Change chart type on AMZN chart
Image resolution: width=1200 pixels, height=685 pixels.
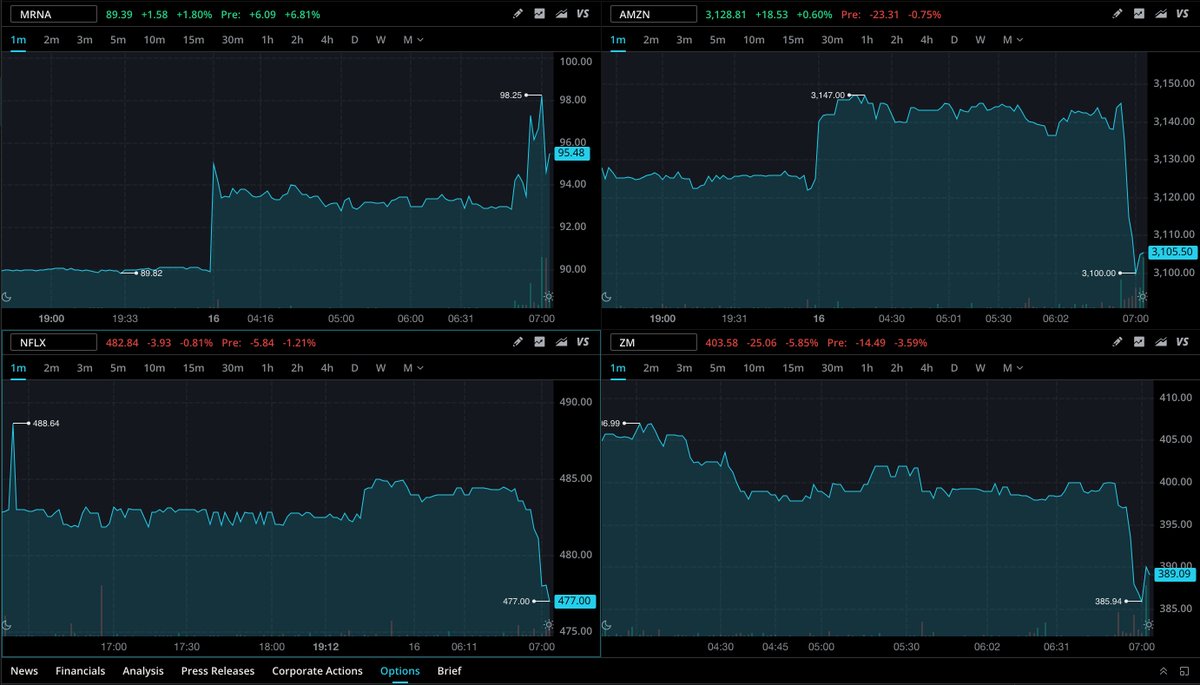click(1160, 14)
